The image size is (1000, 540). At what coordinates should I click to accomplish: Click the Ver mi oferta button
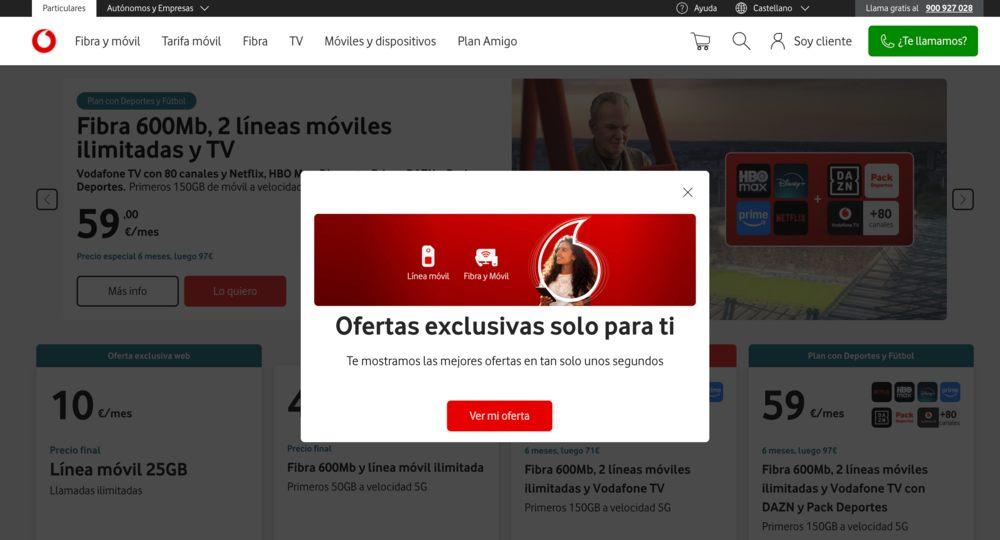[x=499, y=416]
